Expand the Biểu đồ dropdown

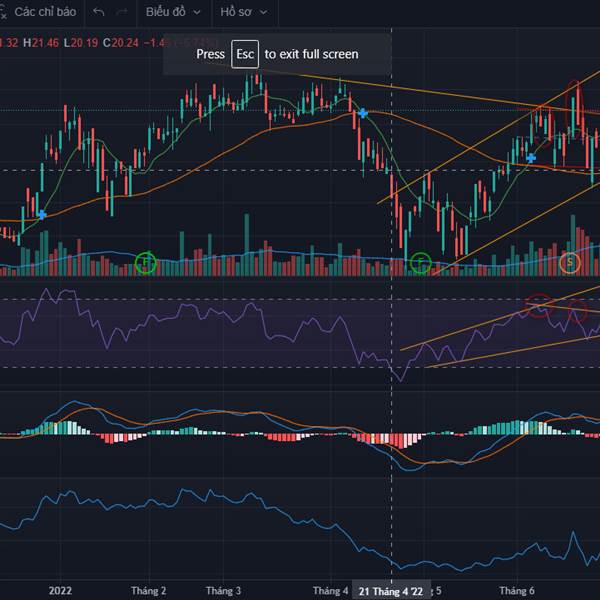click(172, 12)
